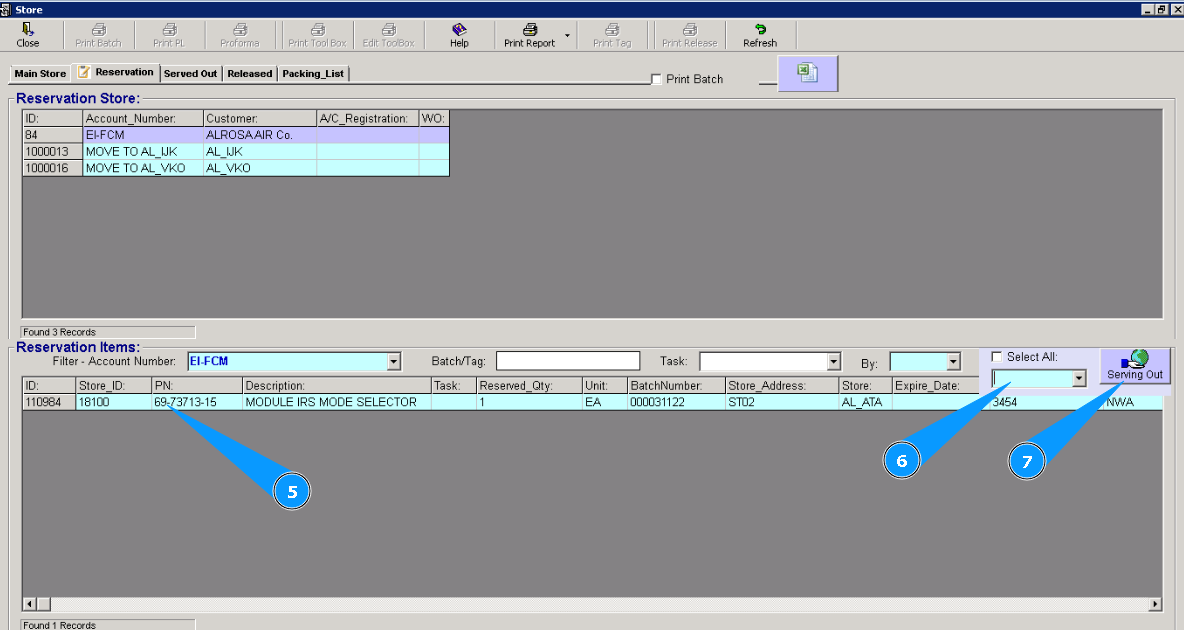The height and width of the screenshot is (630, 1184).
Task: Enable the Print Batch checkbox
Action: (656, 79)
